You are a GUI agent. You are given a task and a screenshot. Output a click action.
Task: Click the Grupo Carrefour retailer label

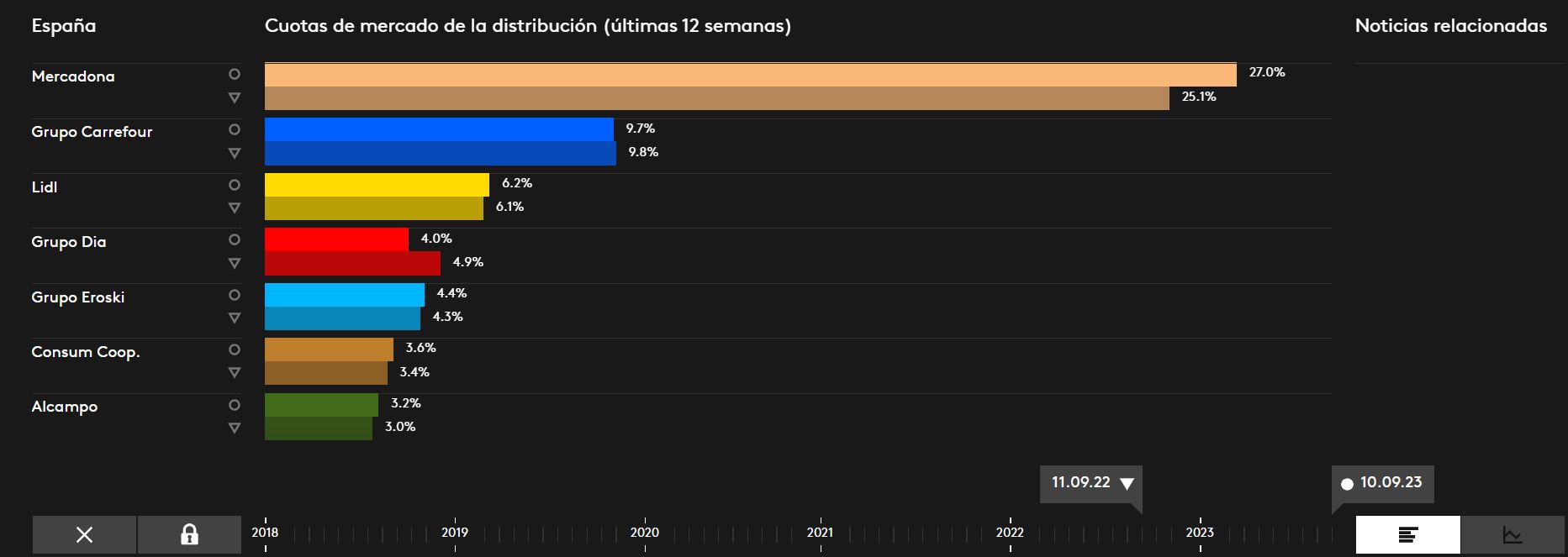click(92, 132)
